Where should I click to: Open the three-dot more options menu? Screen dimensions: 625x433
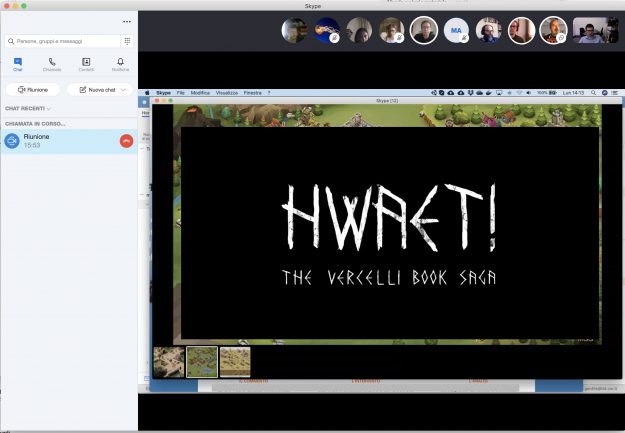(127, 22)
